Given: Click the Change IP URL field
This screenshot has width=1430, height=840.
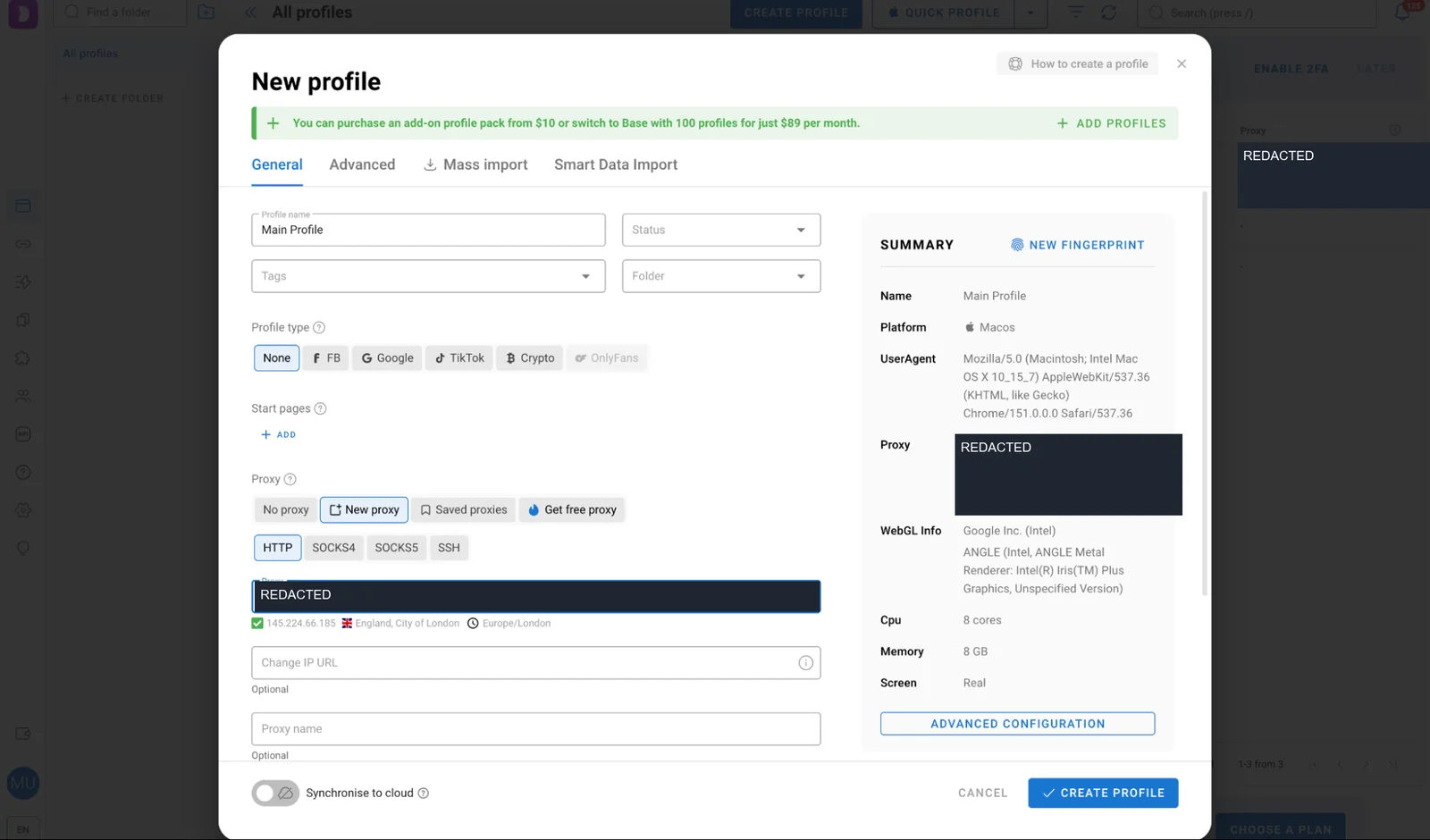Looking at the screenshot, I should 536,663.
